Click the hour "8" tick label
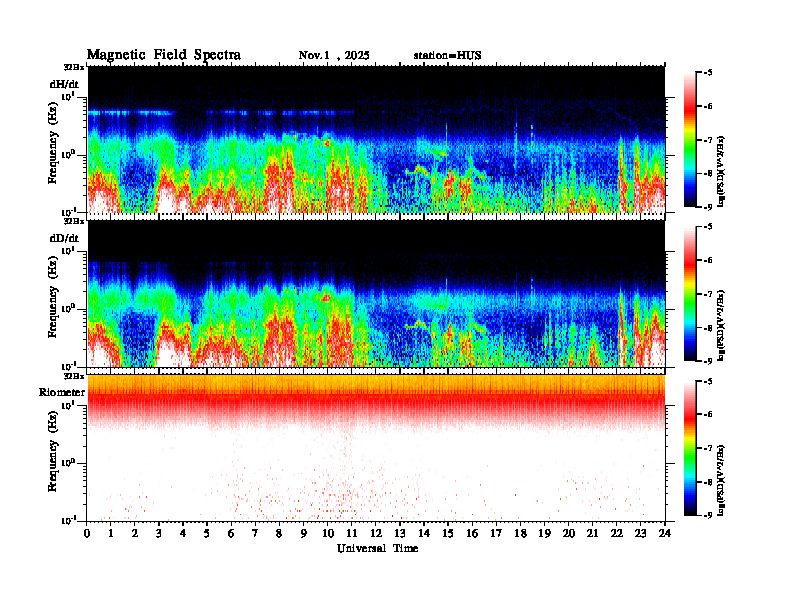Image resolution: width=792 pixels, height=612 pixels. 279,533
